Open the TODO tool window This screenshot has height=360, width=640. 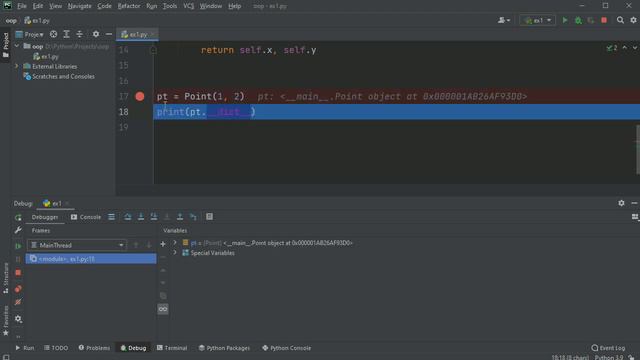(56, 348)
